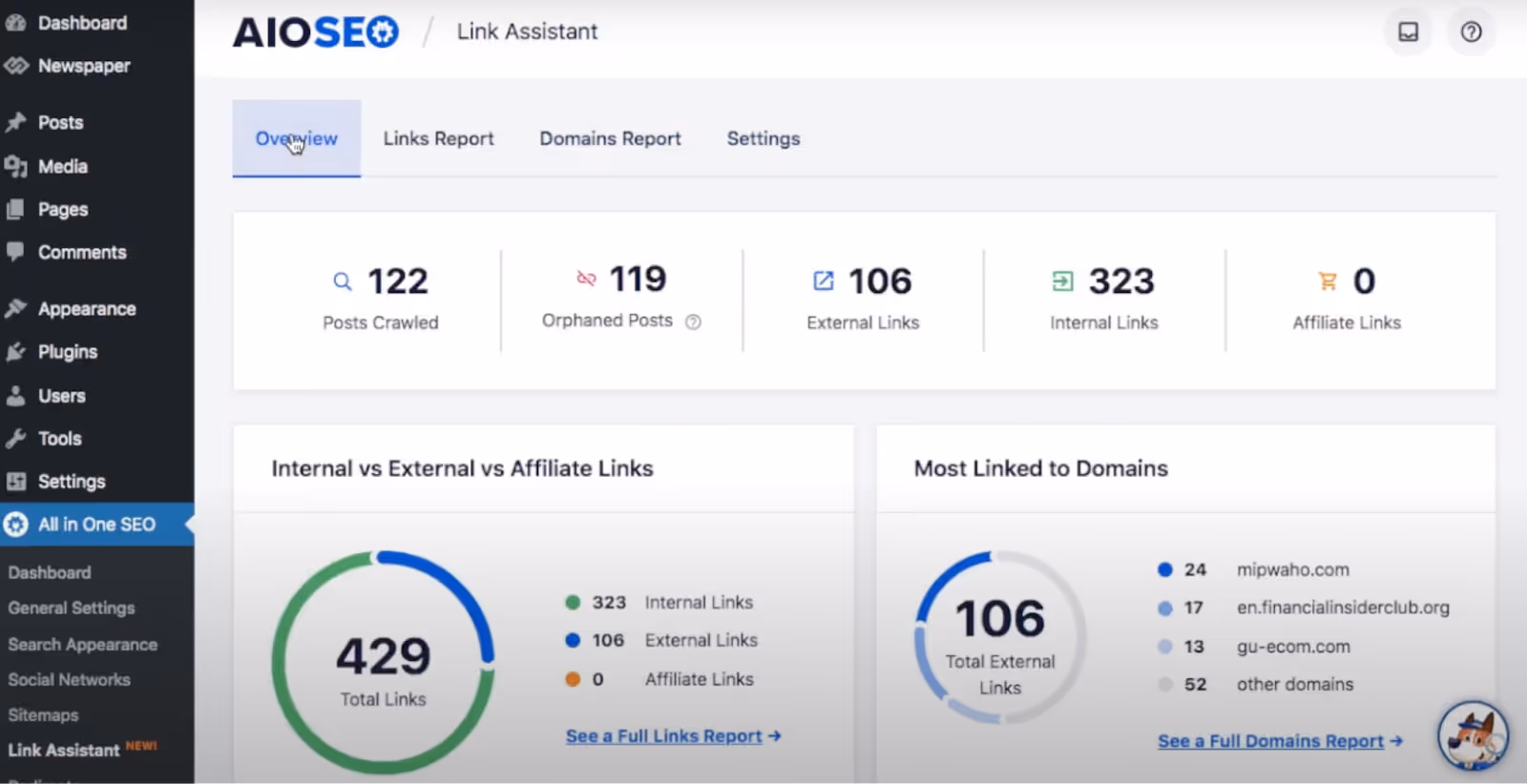
Task: Click the 122 Posts Crawled value
Action: pyautogui.click(x=398, y=281)
